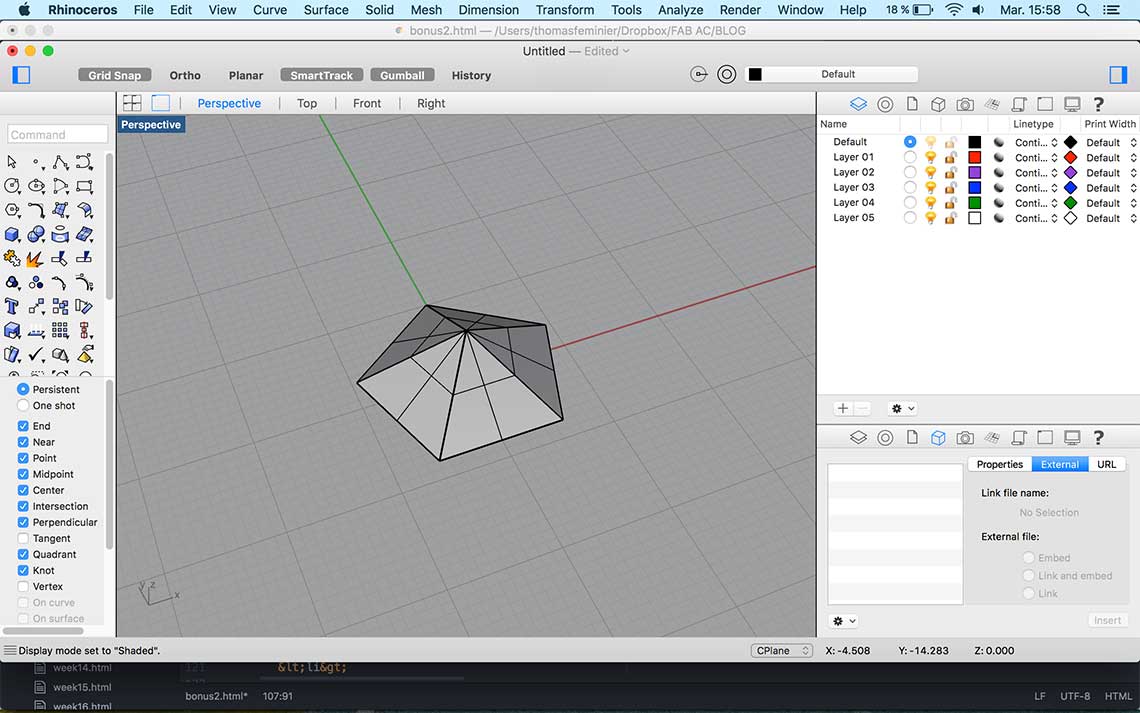Choose the Boolean union spheres tool
This screenshot has height=713, width=1140.
point(36,234)
